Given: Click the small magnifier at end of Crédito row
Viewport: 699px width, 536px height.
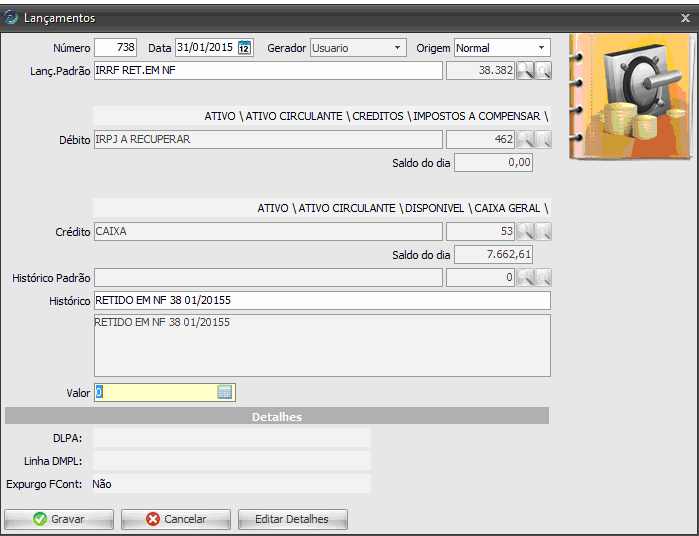Looking at the screenshot, I should click(543, 231).
